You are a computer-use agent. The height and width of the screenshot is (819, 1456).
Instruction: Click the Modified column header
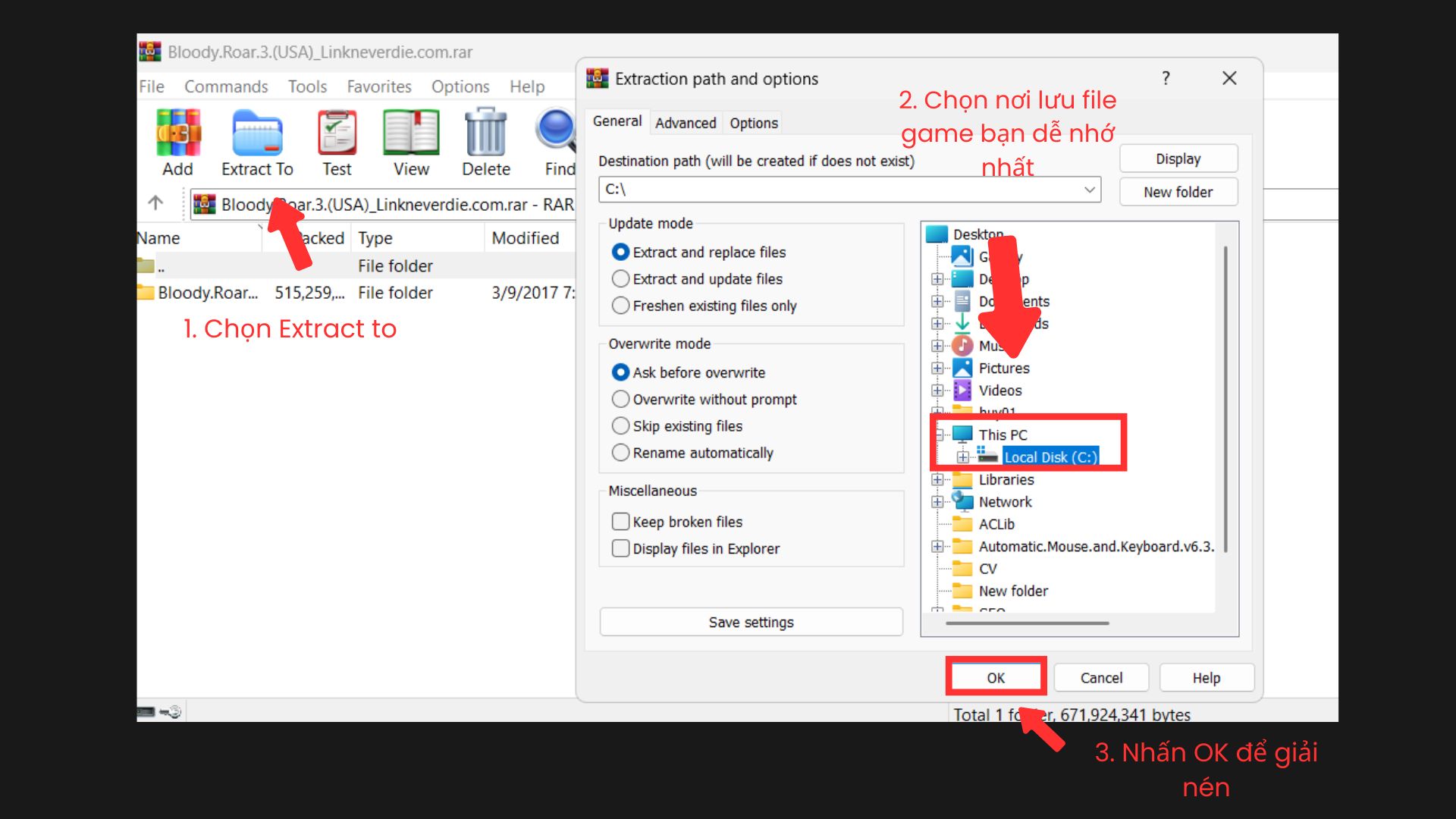531,237
